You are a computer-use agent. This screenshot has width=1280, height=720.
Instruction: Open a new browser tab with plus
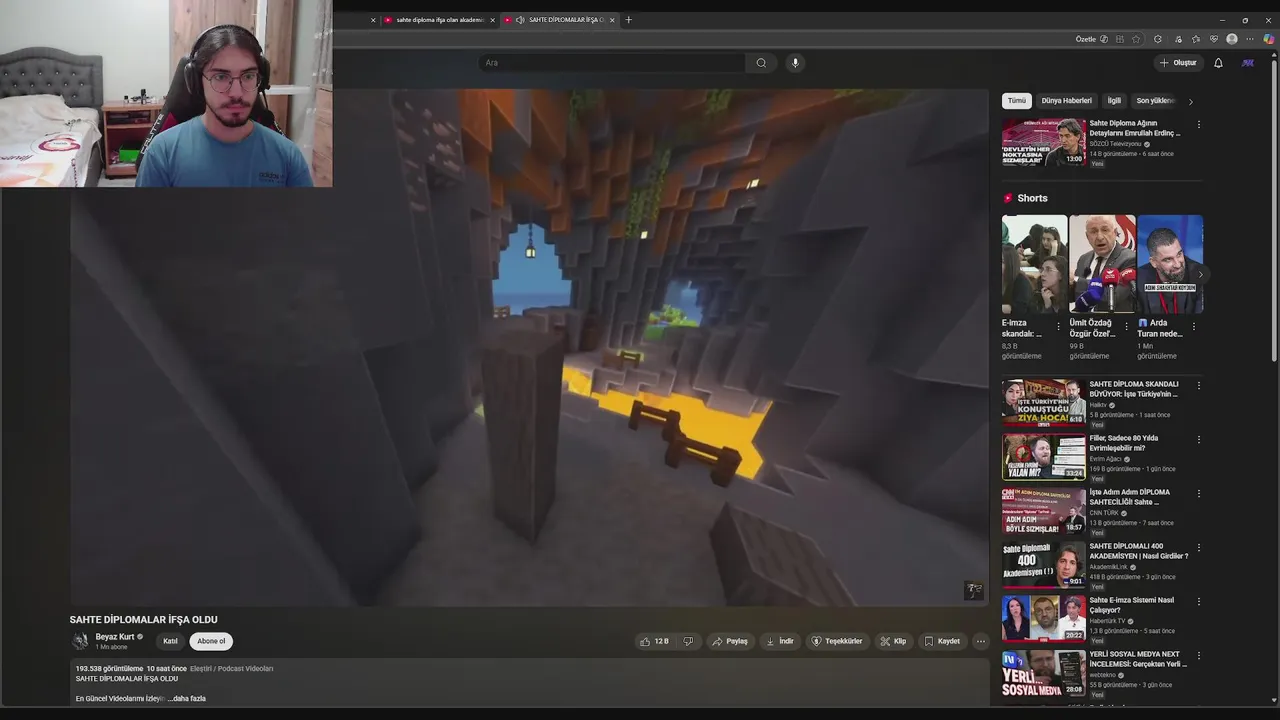(628, 20)
